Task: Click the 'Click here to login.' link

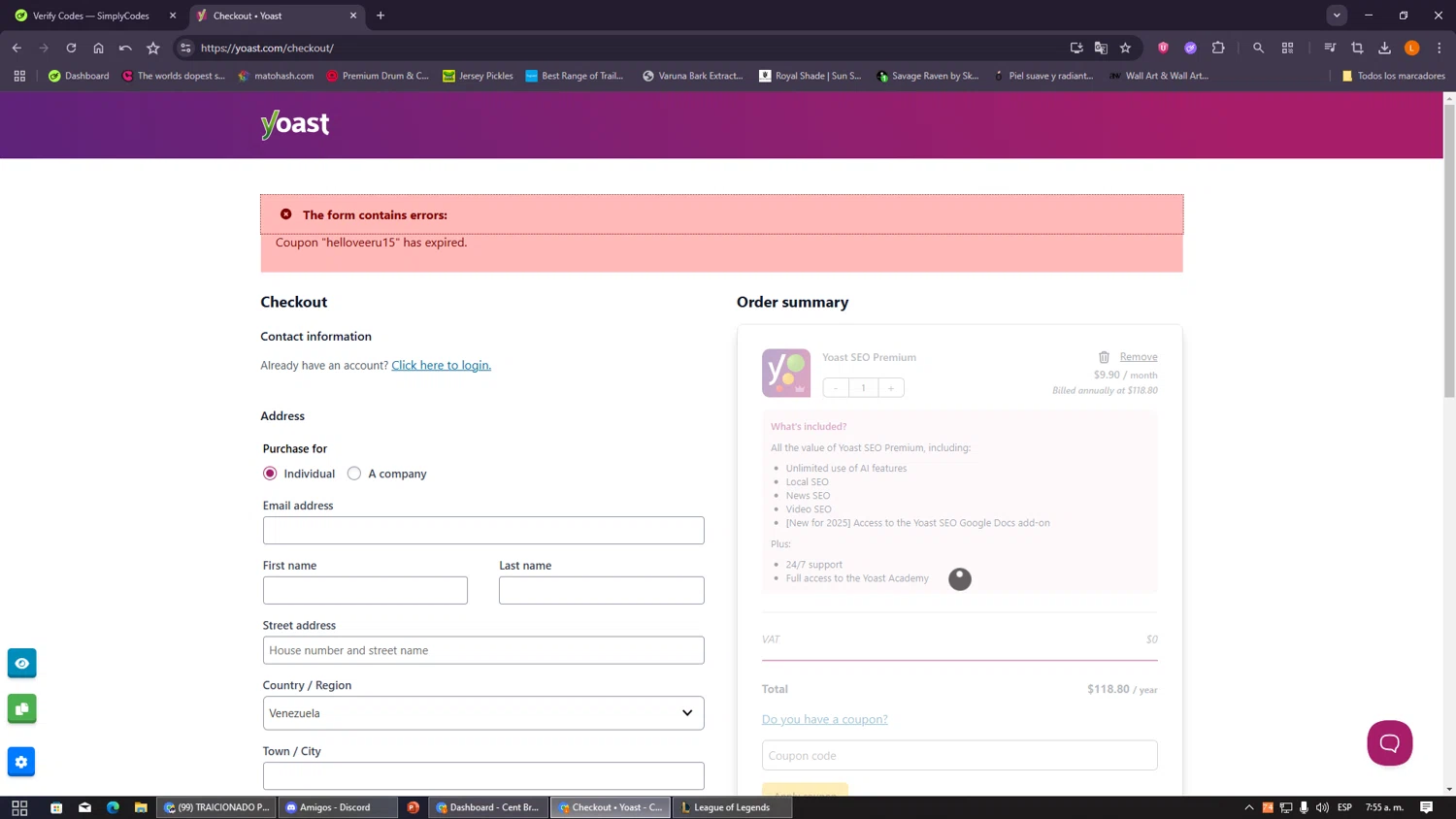Action: [x=441, y=365]
